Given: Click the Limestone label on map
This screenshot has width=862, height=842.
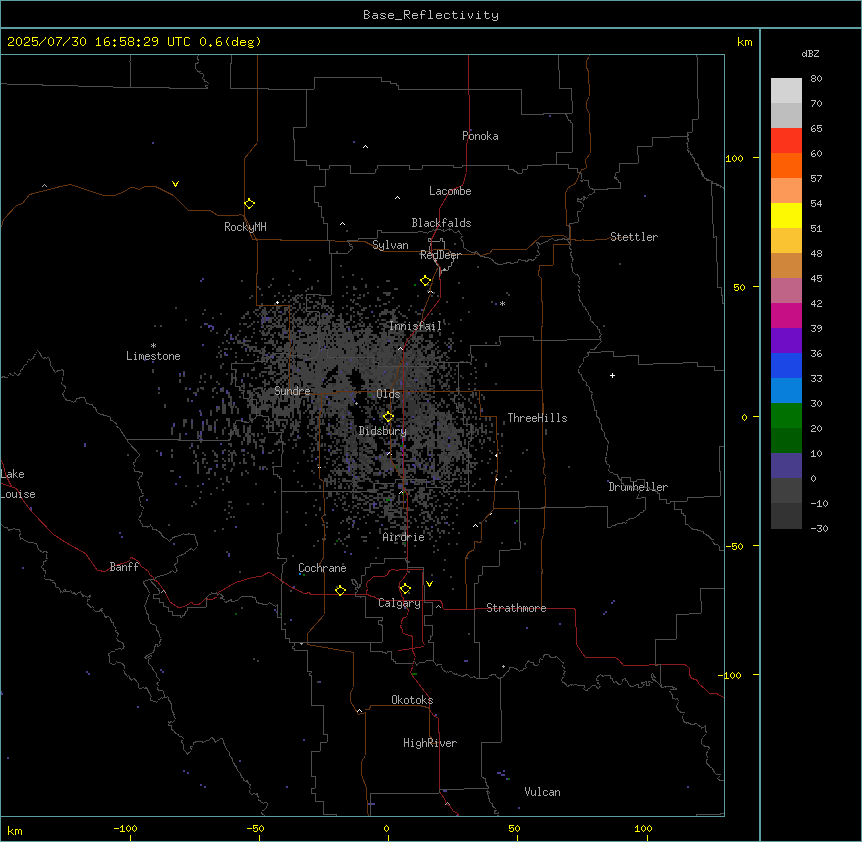Looking at the screenshot, I should point(153,356).
